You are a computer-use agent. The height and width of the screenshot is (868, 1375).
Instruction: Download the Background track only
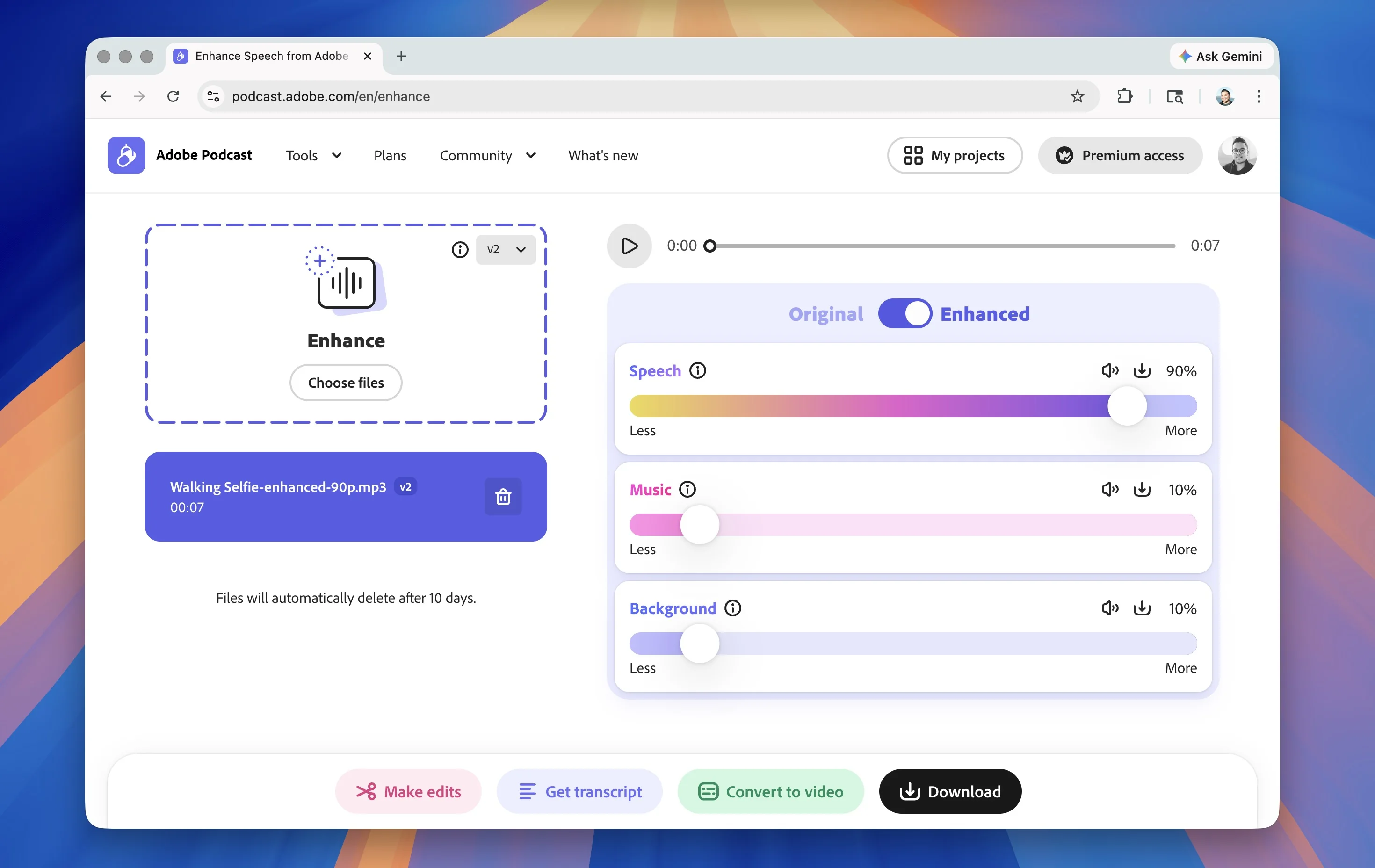pos(1142,608)
